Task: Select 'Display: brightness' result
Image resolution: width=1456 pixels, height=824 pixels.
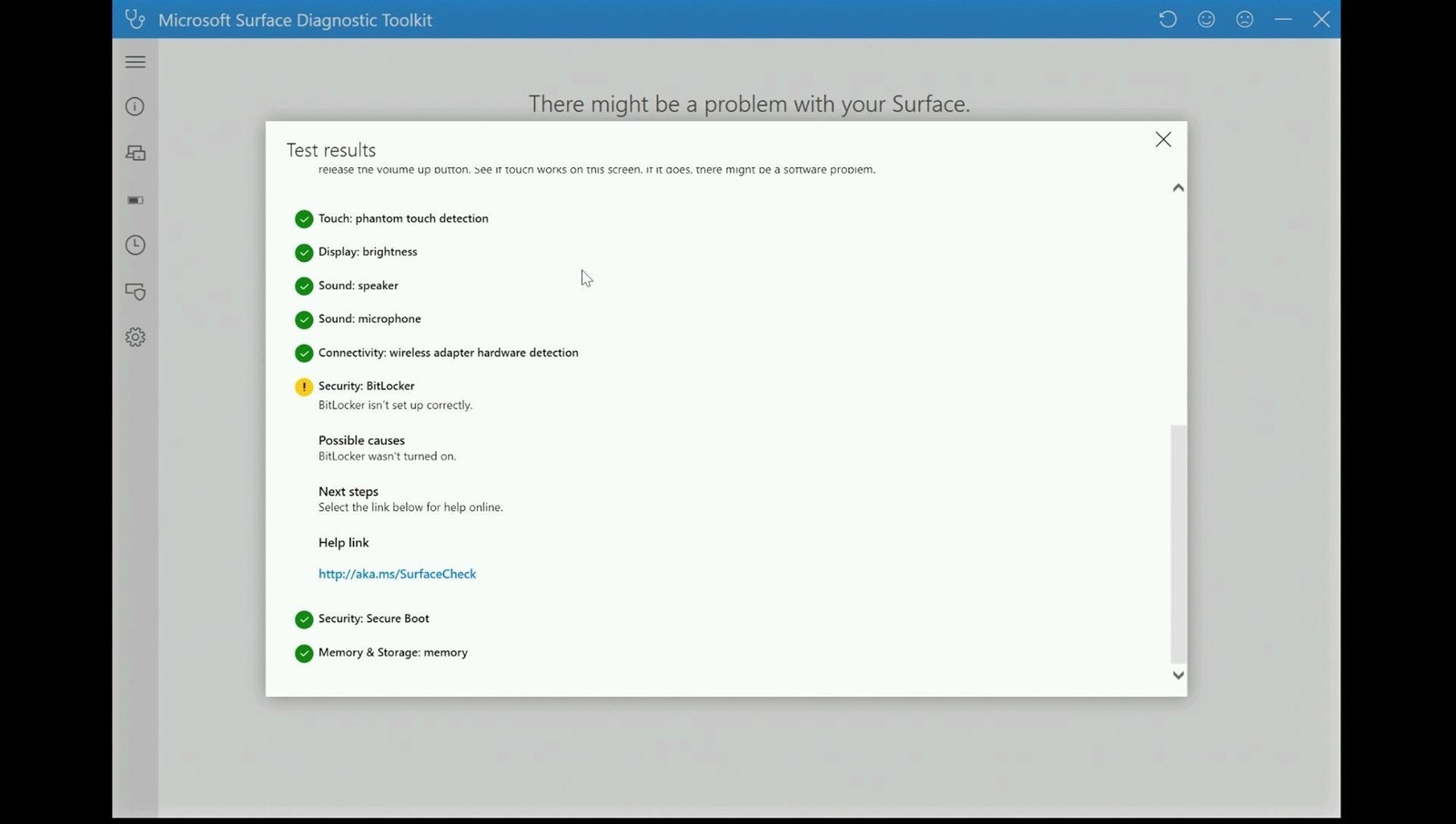Action: (368, 252)
